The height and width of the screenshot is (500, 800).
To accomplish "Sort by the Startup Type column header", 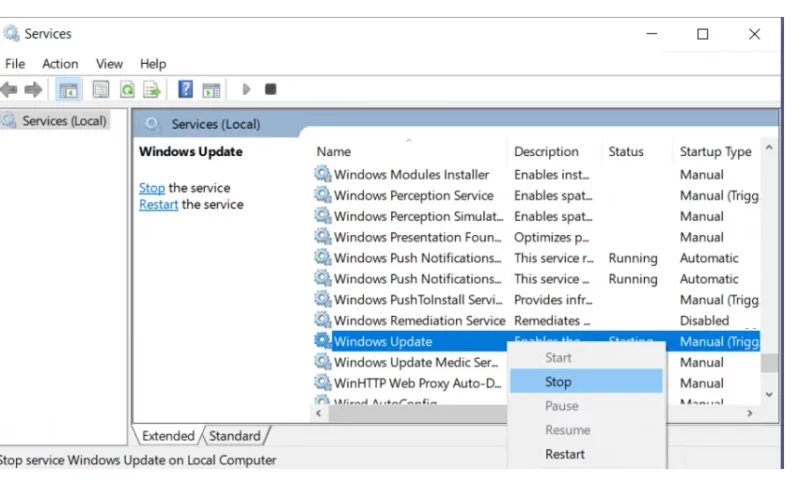I will pyautogui.click(x=717, y=152).
